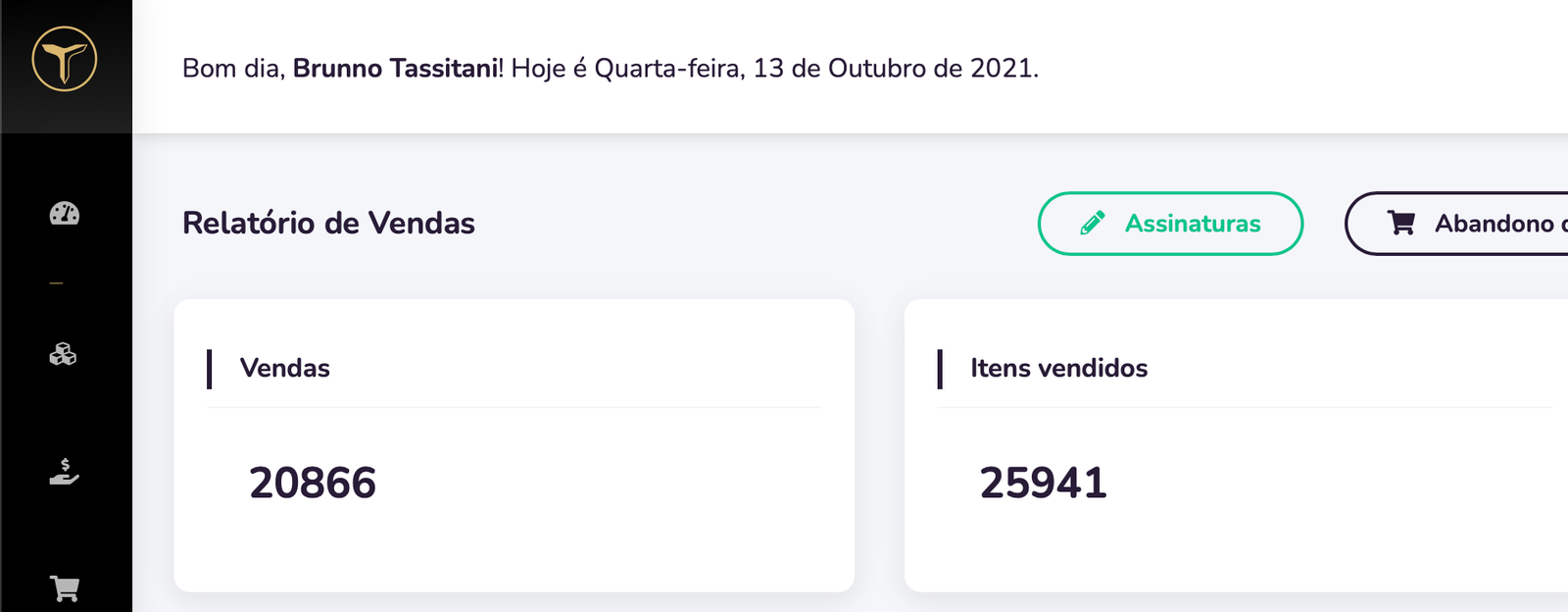This screenshot has width=1568, height=612.
Task: Open the shopping cart sidebar icon
Action: 65,588
